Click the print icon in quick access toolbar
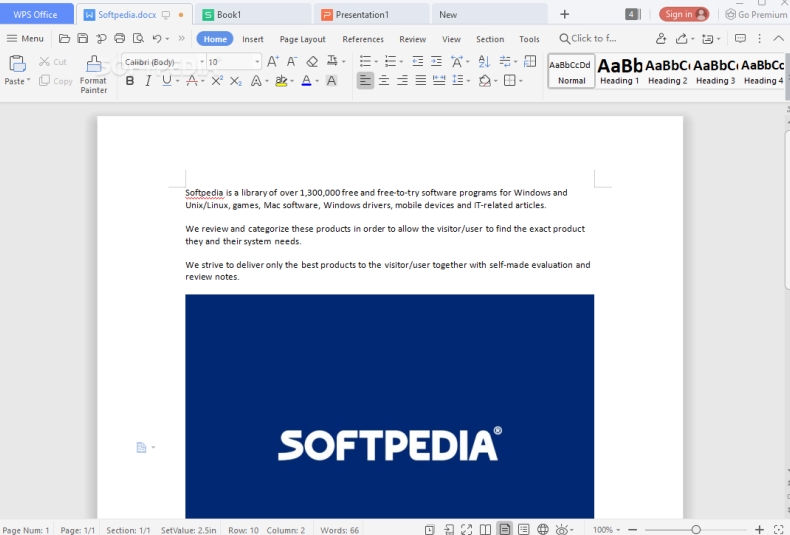Image resolution: width=790 pixels, height=535 pixels. tap(120, 39)
